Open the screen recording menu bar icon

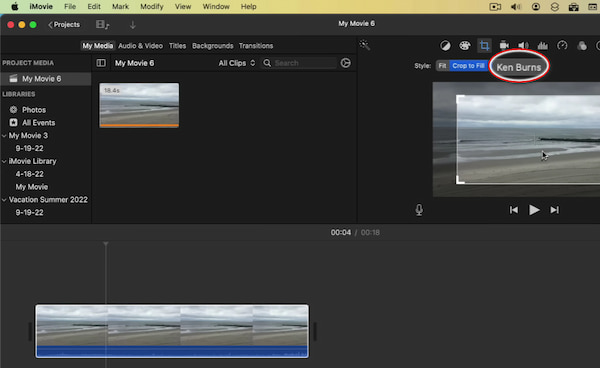tap(495, 7)
